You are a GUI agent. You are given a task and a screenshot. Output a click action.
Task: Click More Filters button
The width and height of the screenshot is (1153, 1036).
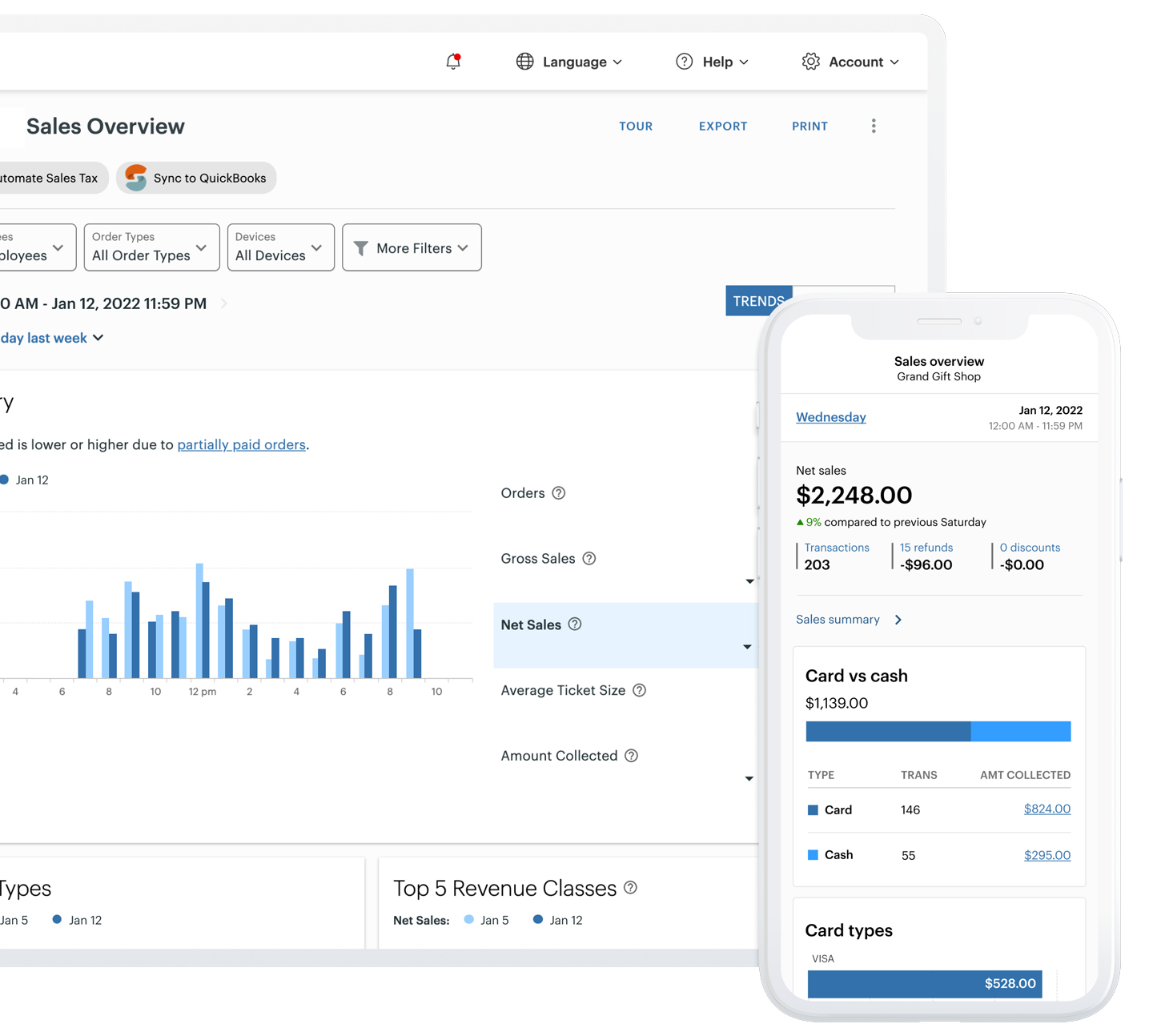[412, 248]
